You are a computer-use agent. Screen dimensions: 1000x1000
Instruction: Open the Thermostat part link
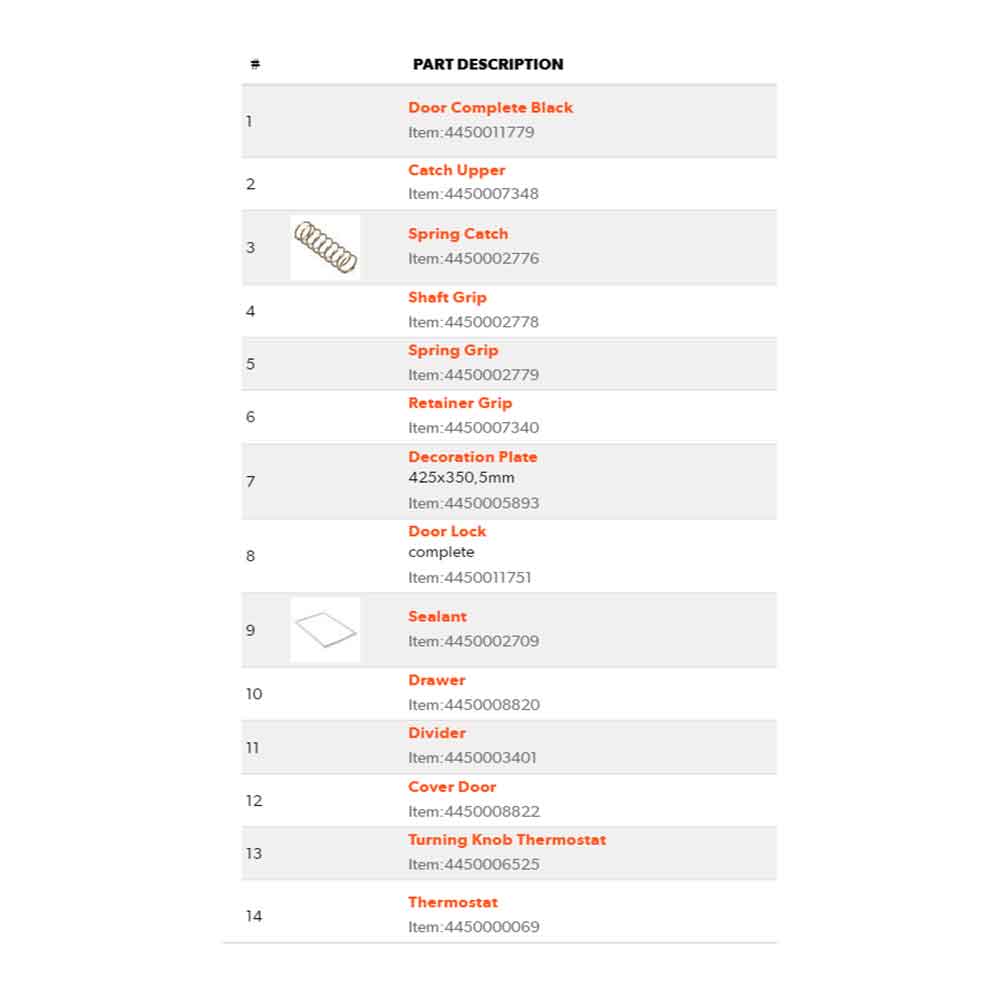452,902
